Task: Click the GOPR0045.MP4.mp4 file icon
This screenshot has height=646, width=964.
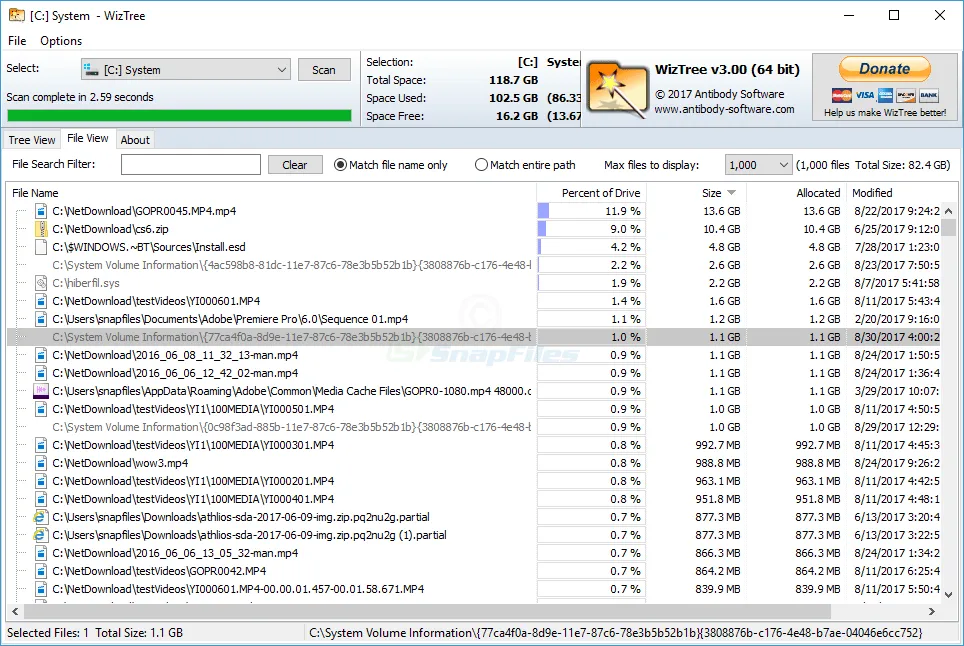Action: 41,211
